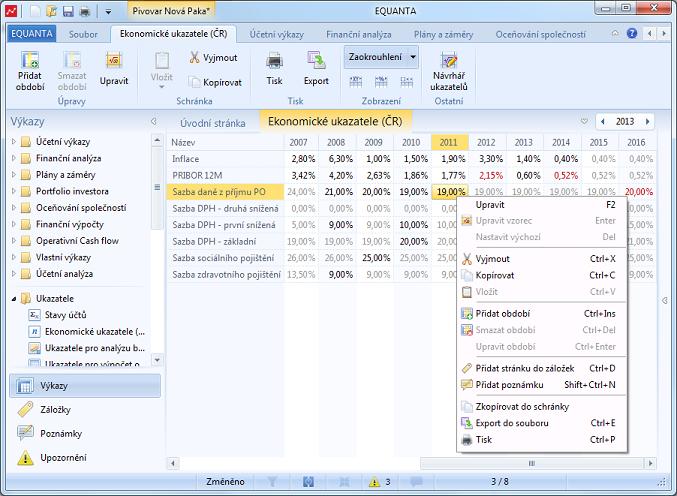The height and width of the screenshot is (496, 677).
Task: Click the tree scrollbar down arrow
Action: [157, 360]
